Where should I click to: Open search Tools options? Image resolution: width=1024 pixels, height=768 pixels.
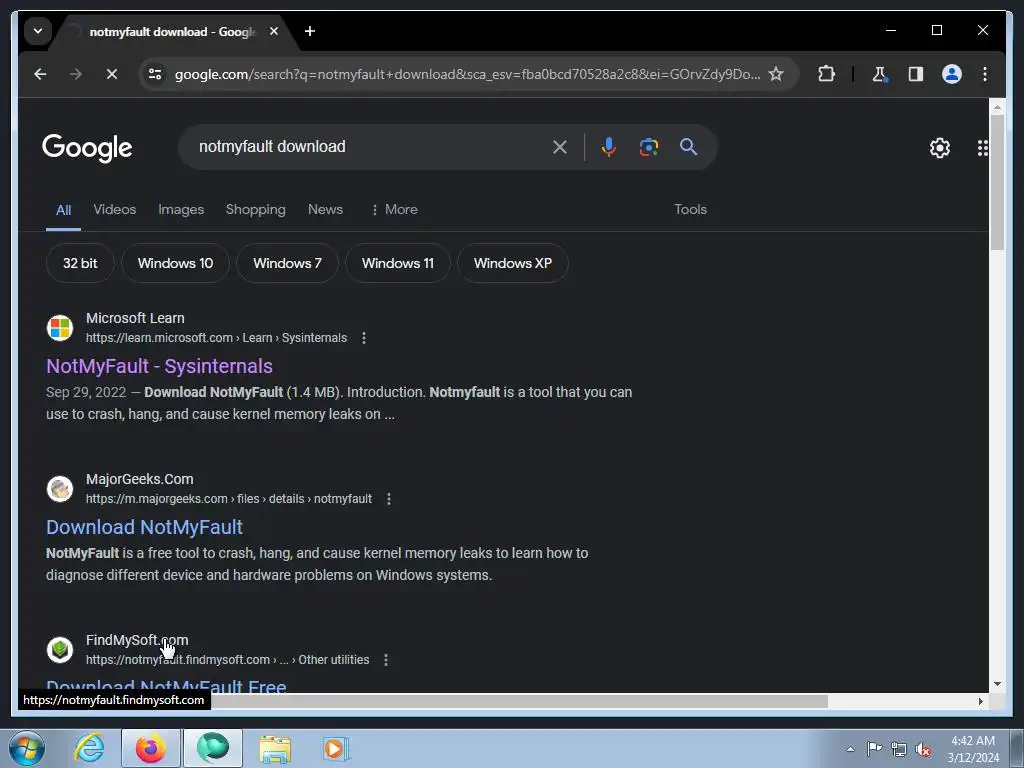pos(690,210)
